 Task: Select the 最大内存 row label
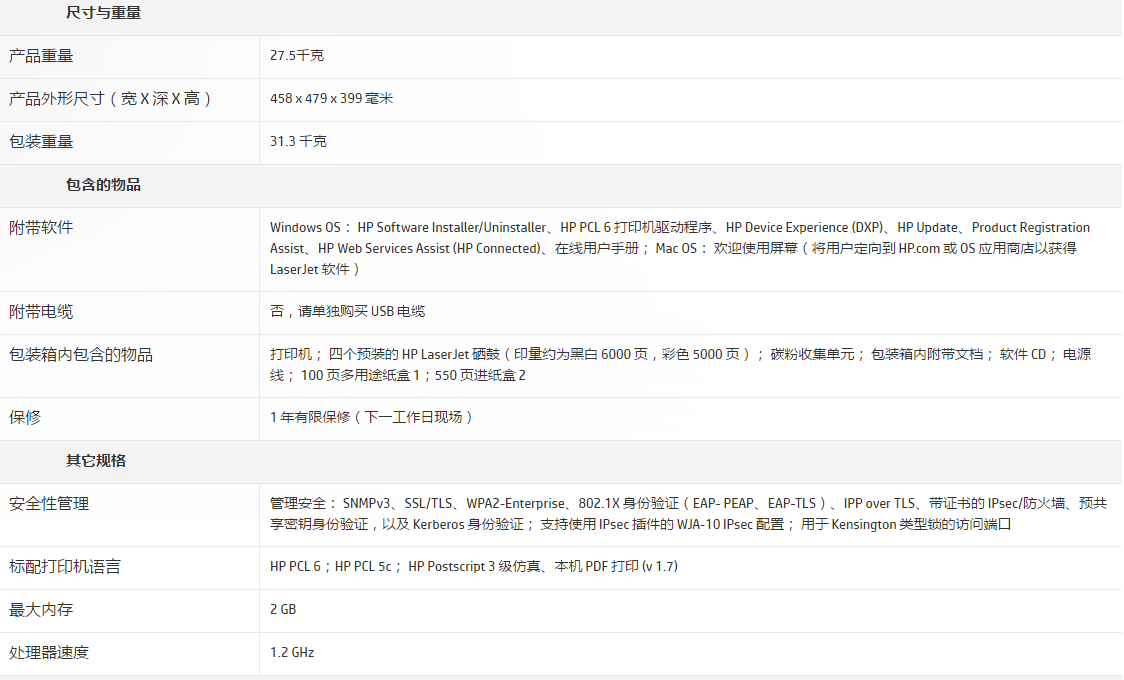click(41, 610)
